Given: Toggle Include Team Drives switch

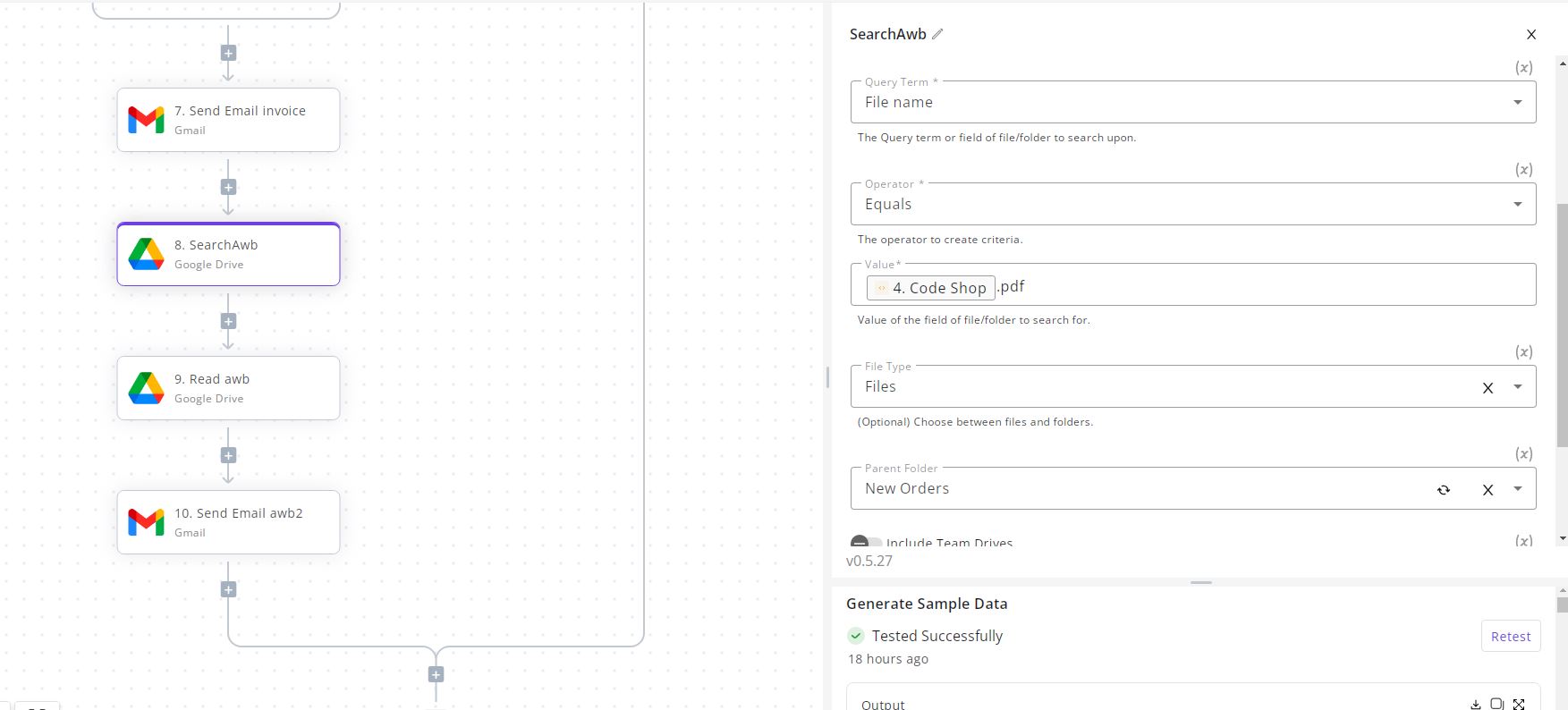Looking at the screenshot, I should click(x=865, y=542).
